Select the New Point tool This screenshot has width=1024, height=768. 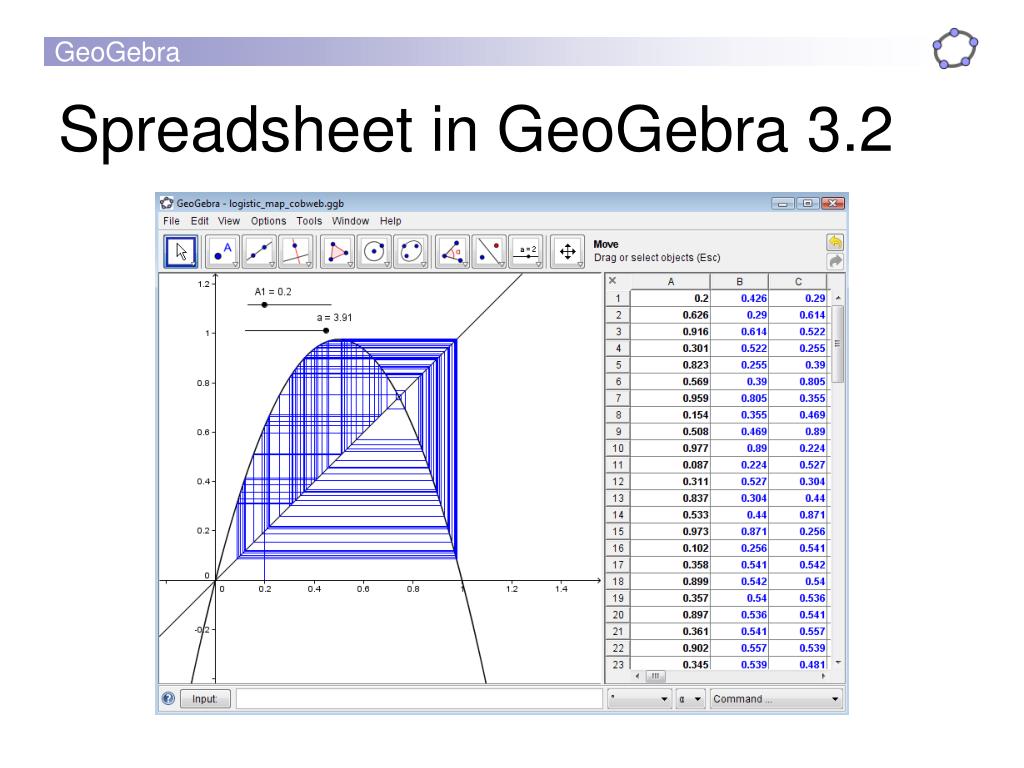point(222,251)
